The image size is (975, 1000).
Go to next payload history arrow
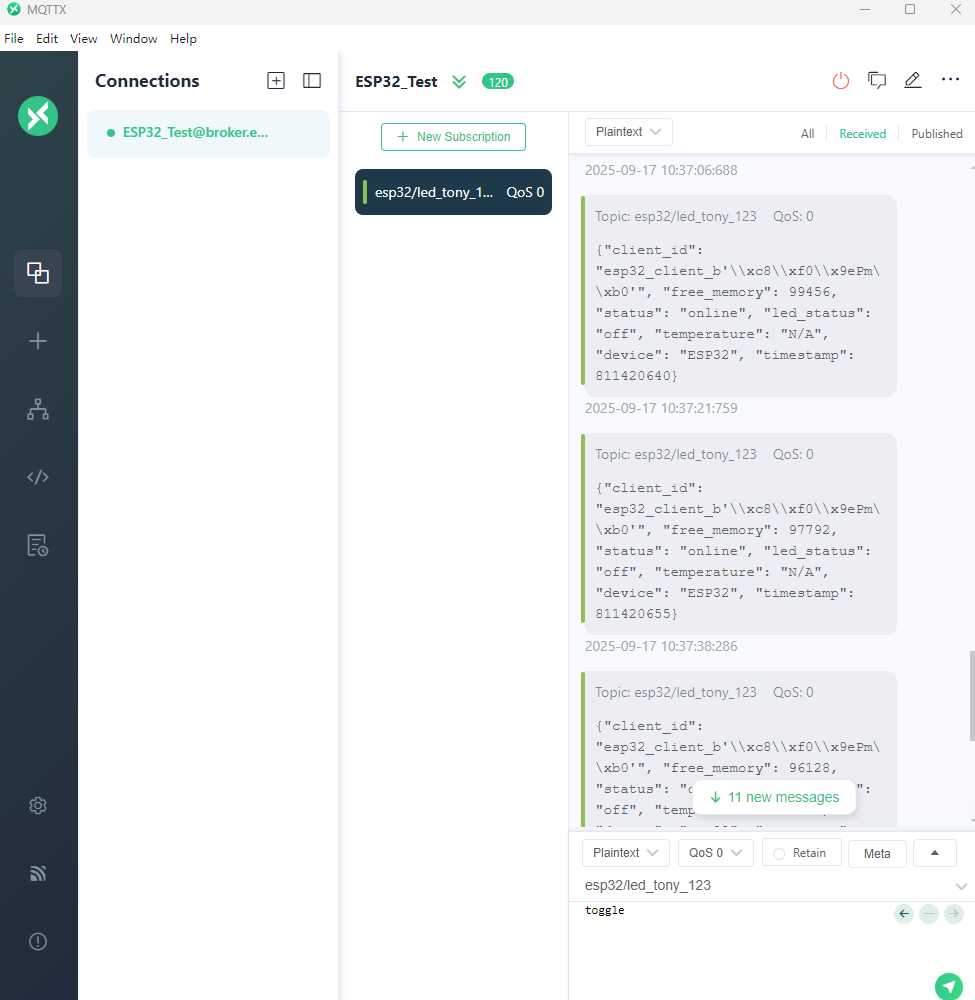[953, 914]
